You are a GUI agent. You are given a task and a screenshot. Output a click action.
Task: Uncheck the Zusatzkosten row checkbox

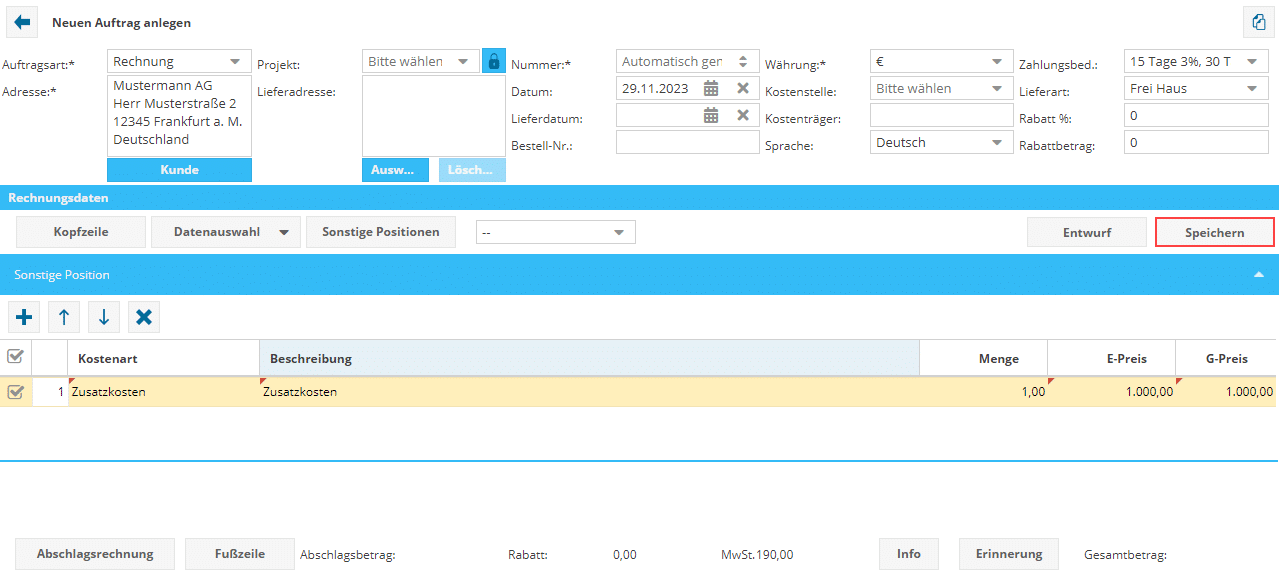point(15,392)
